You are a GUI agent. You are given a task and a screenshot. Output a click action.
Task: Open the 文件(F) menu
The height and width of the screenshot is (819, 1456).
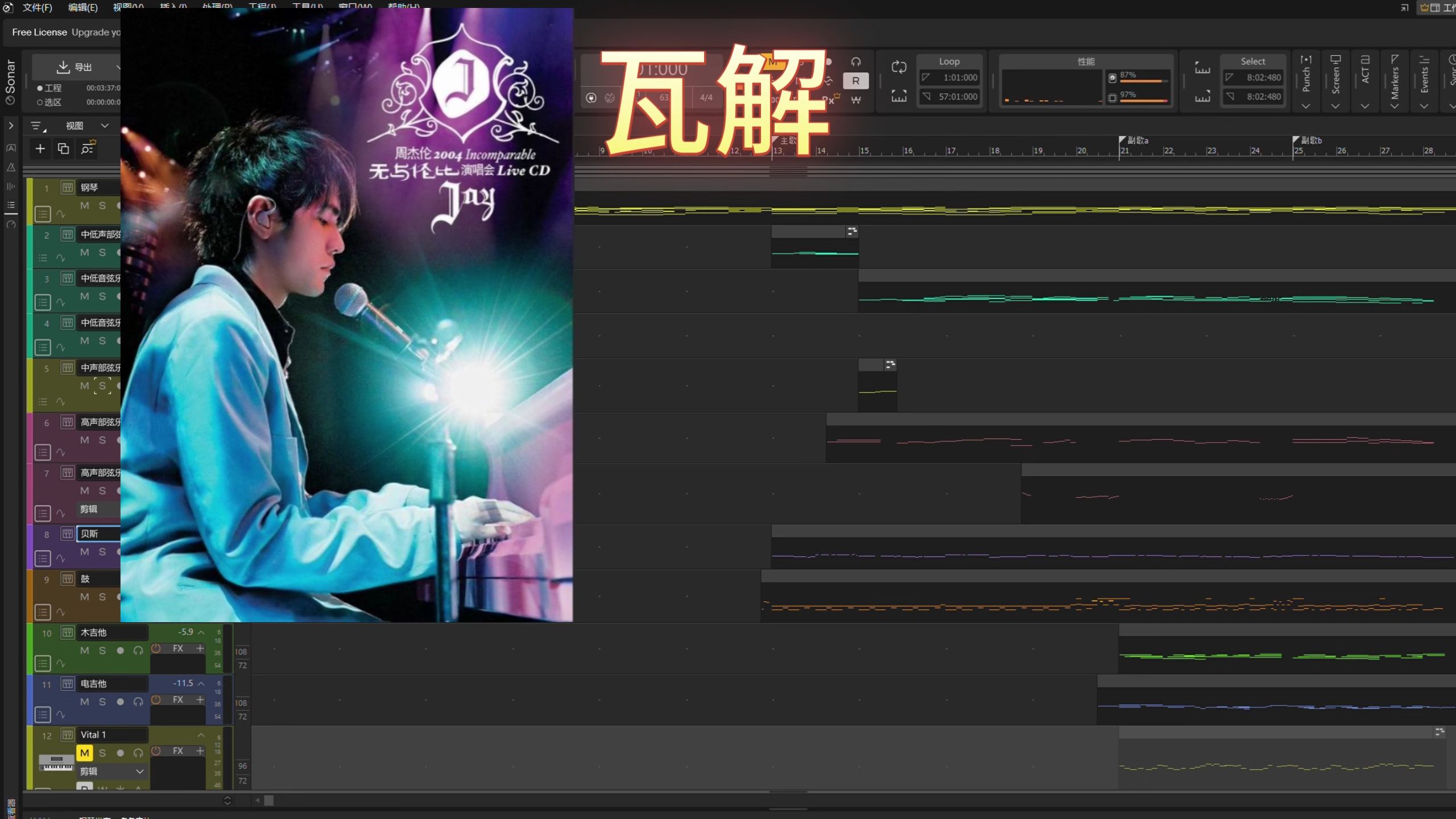point(37,7)
